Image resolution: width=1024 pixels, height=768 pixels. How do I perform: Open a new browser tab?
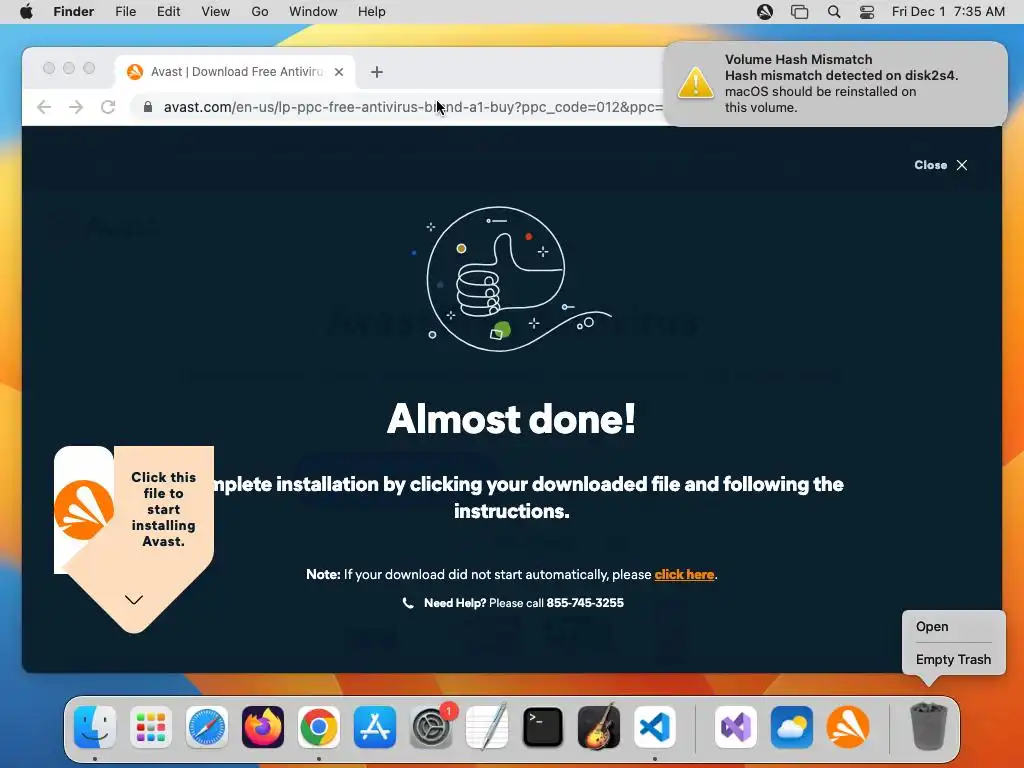click(377, 72)
